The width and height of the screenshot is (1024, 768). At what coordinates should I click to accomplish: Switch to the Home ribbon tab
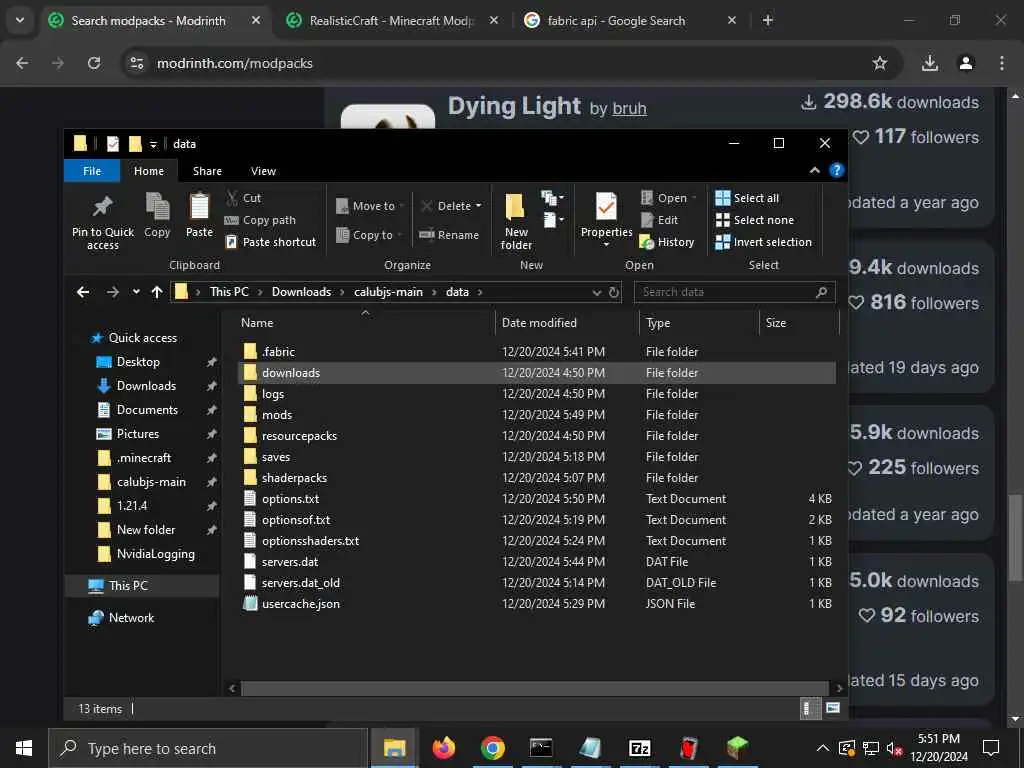149,171
